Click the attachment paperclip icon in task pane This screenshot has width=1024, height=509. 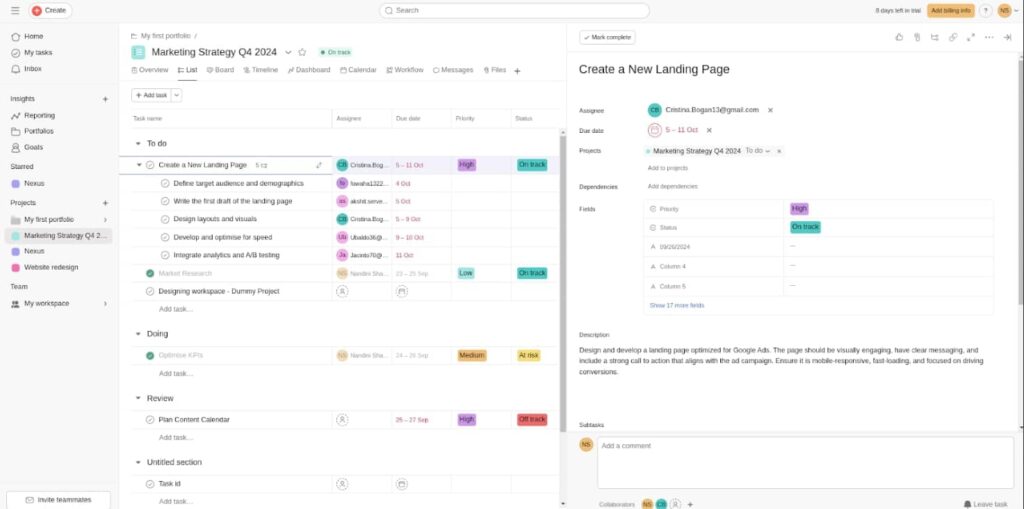coord(917,37)
